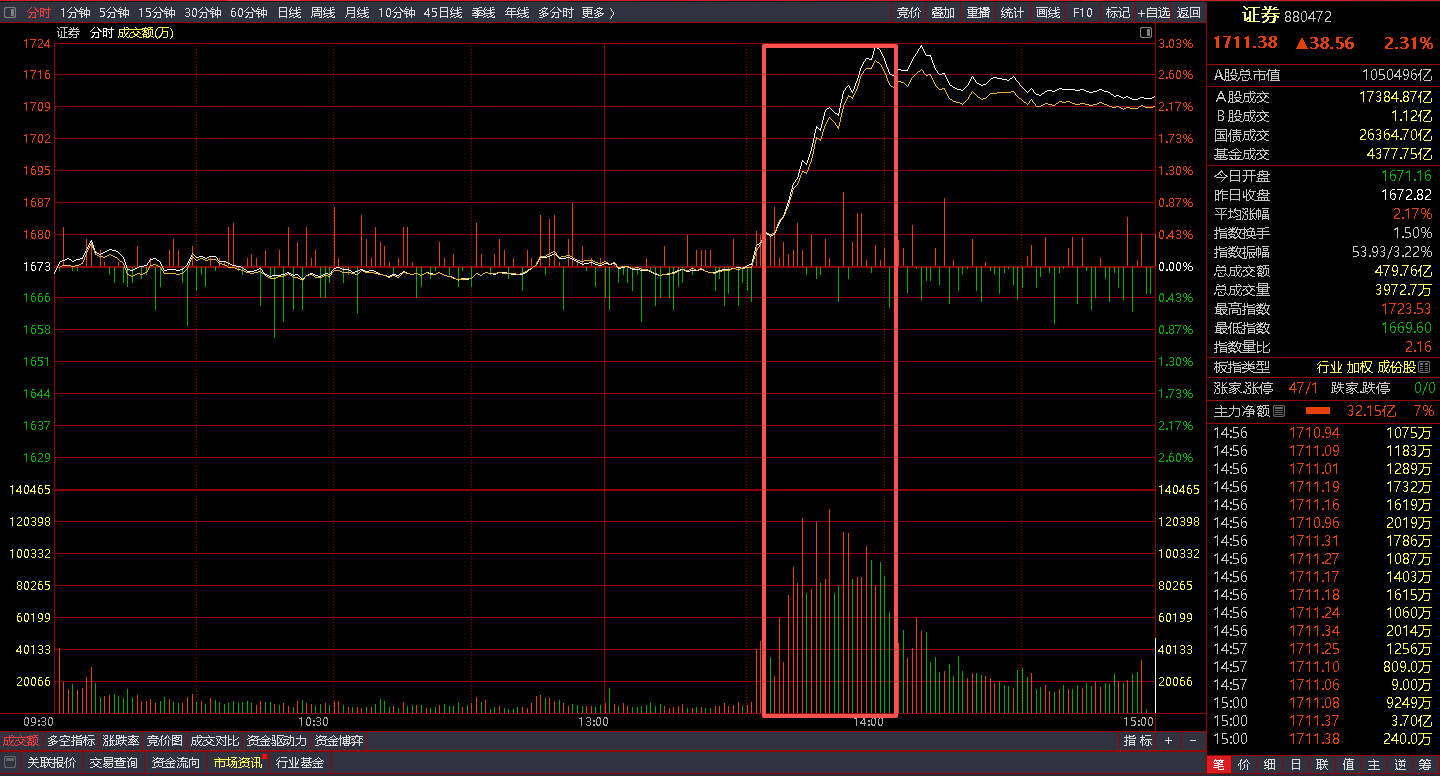Switch to 周线 weekly chart
The width and height of the screenshot is (1440, 776).
tap(323, 13)
